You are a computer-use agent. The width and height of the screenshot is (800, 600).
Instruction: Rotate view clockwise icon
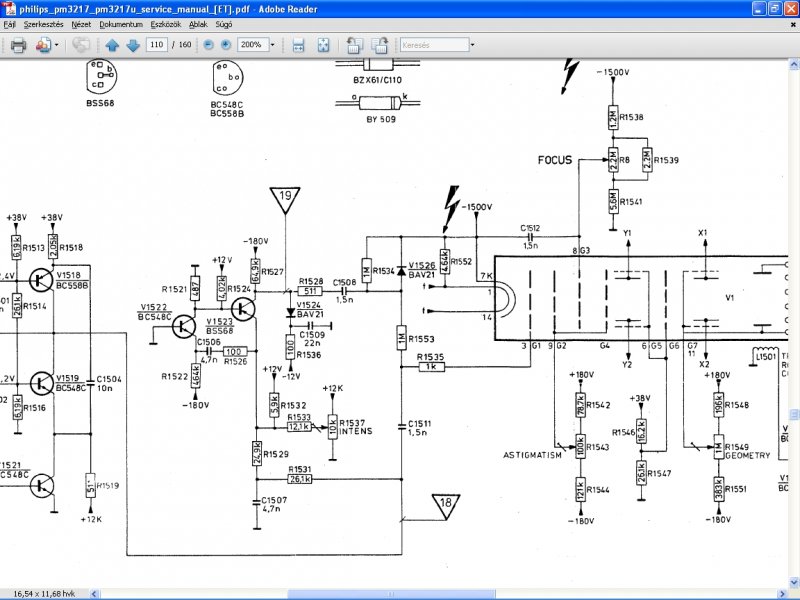pos(379,45)
